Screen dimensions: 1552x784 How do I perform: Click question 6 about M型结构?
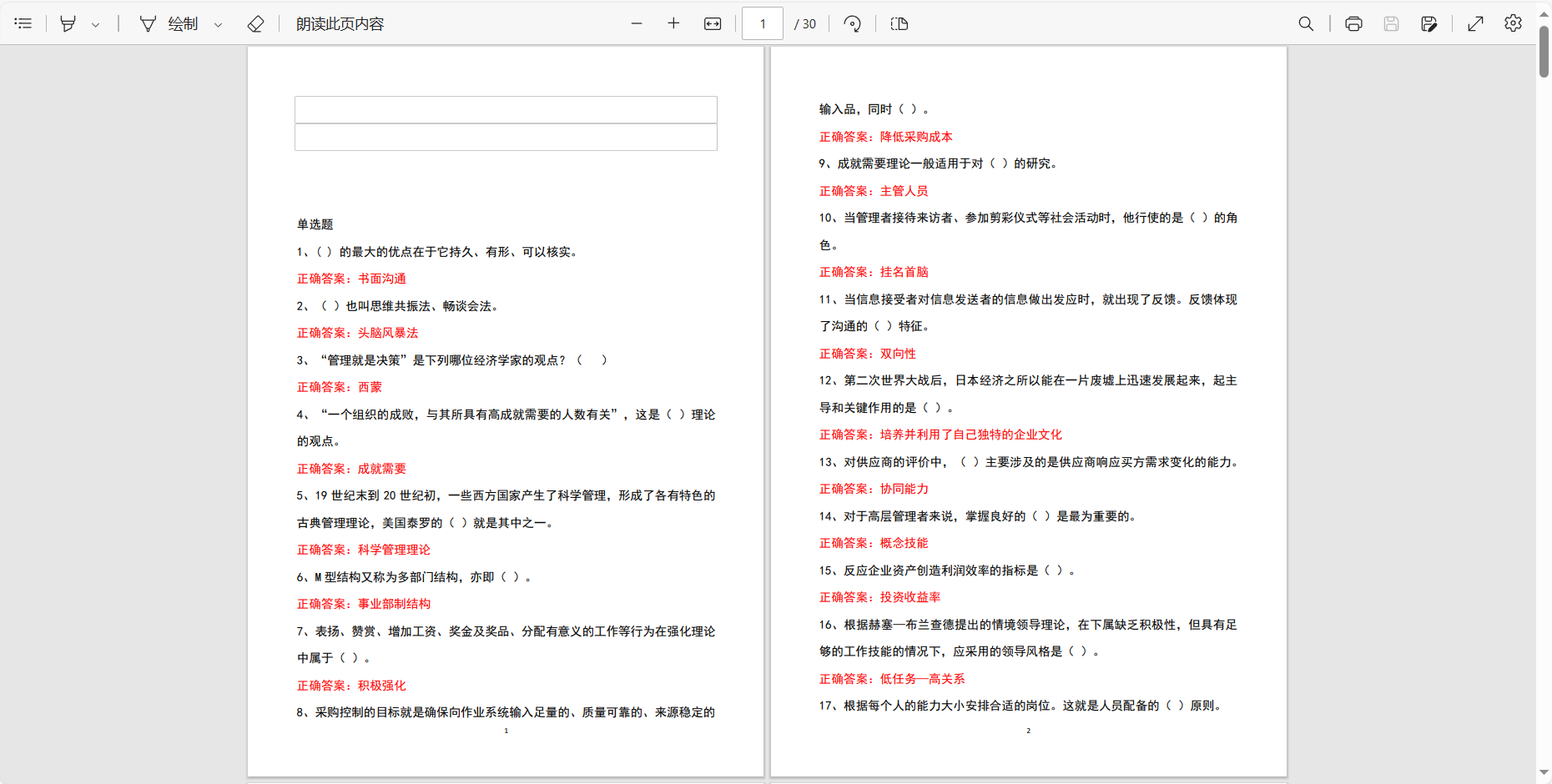[x=414, y=577]
